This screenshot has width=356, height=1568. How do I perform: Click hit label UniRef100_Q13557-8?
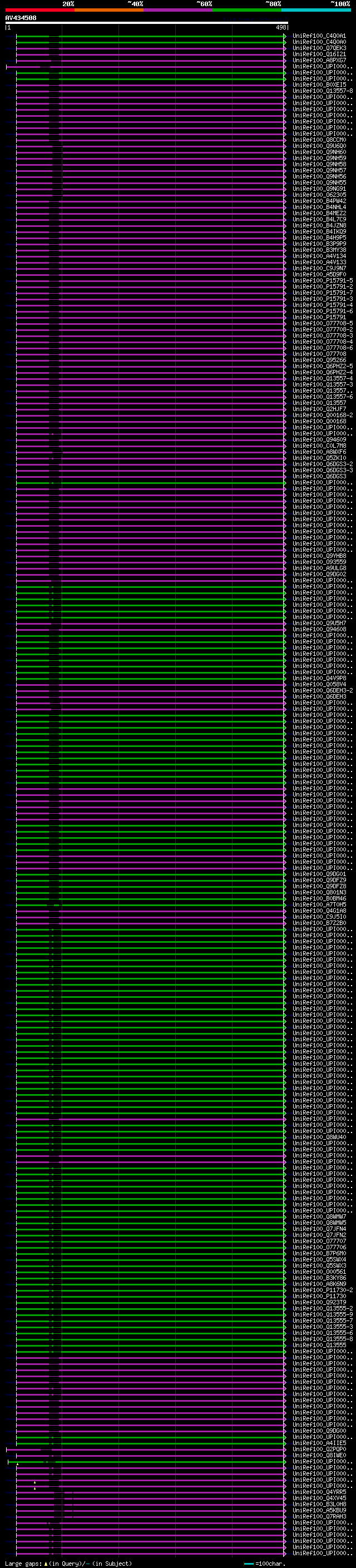tap(323, 91)
